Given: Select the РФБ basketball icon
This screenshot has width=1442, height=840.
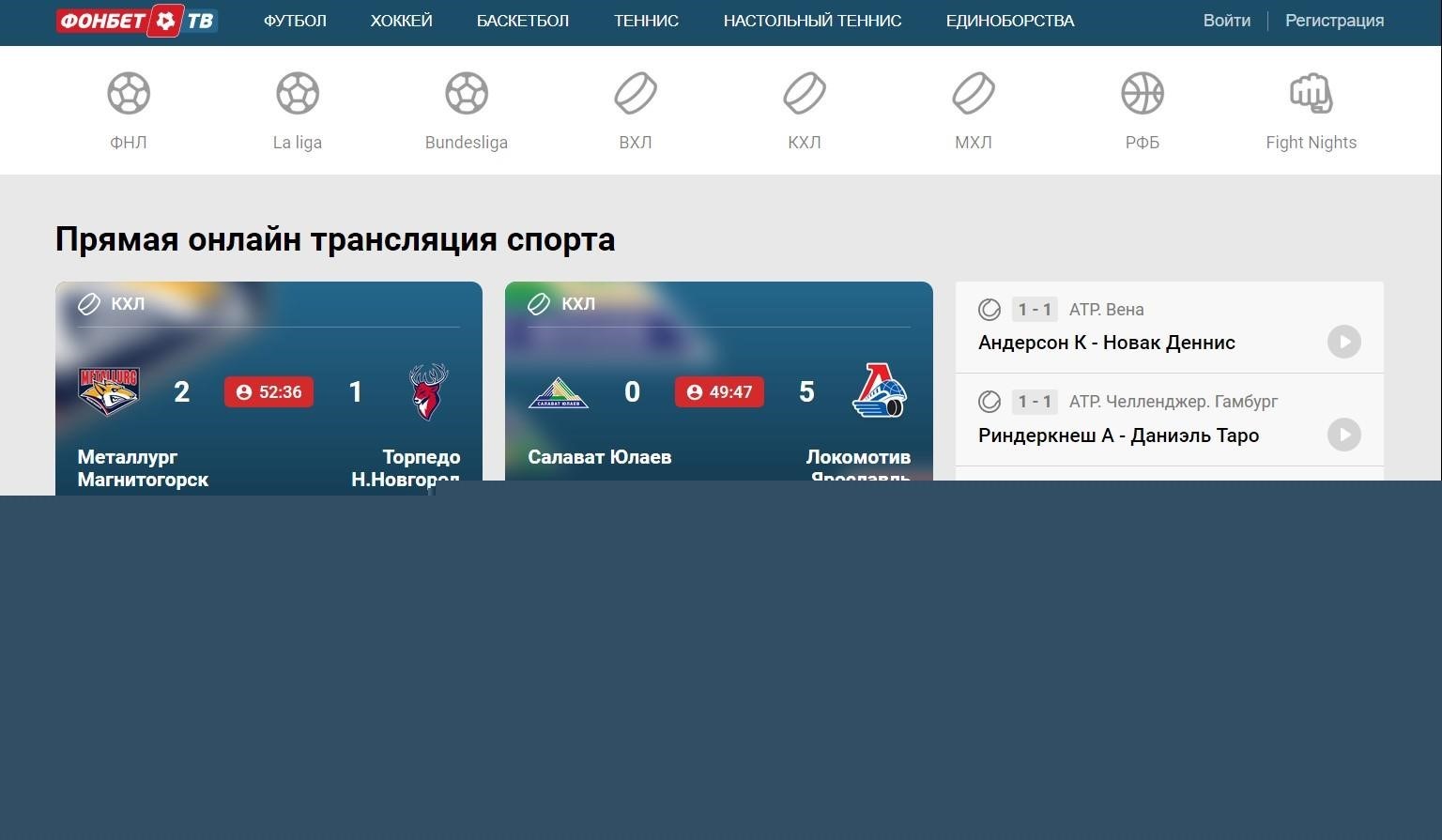Looking at the screenshot, I should coord(1143,93).
